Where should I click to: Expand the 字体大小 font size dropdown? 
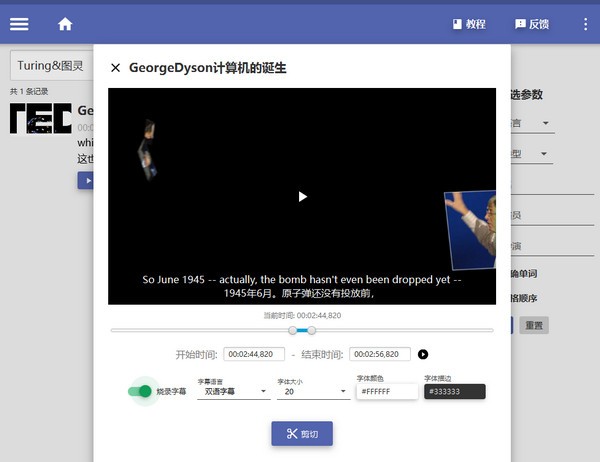click(312, 392)
